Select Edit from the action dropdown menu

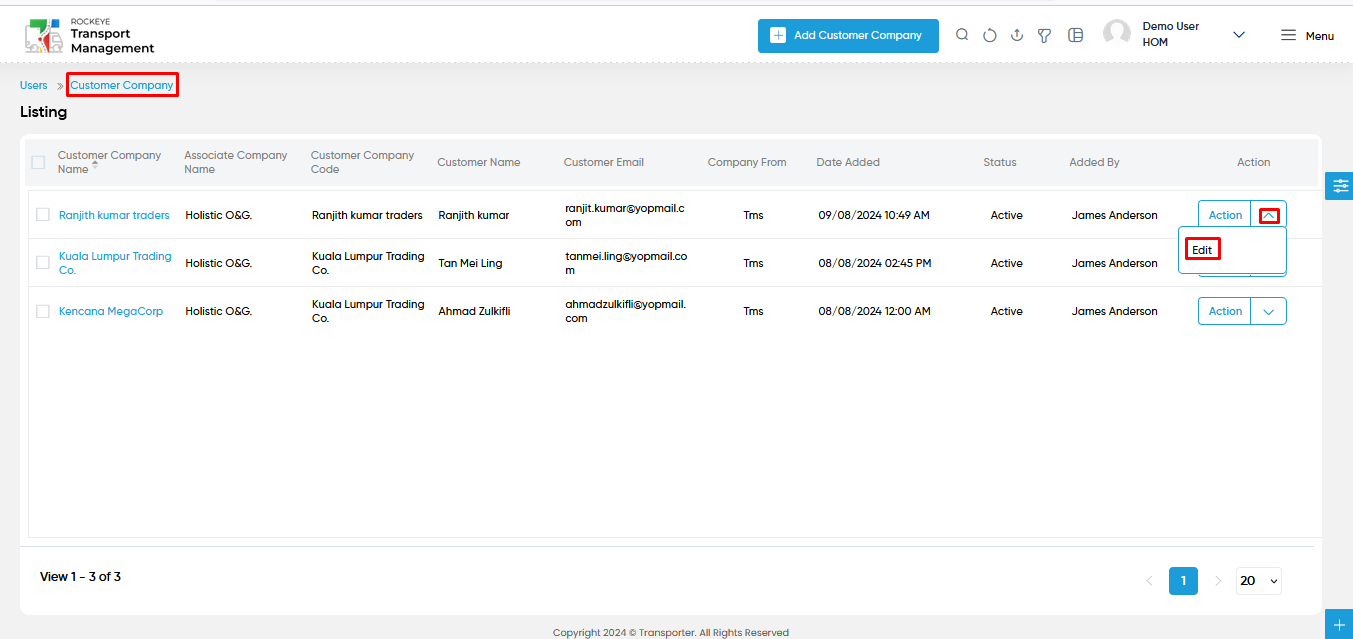pyautogui.click(x=1202, y=250)
